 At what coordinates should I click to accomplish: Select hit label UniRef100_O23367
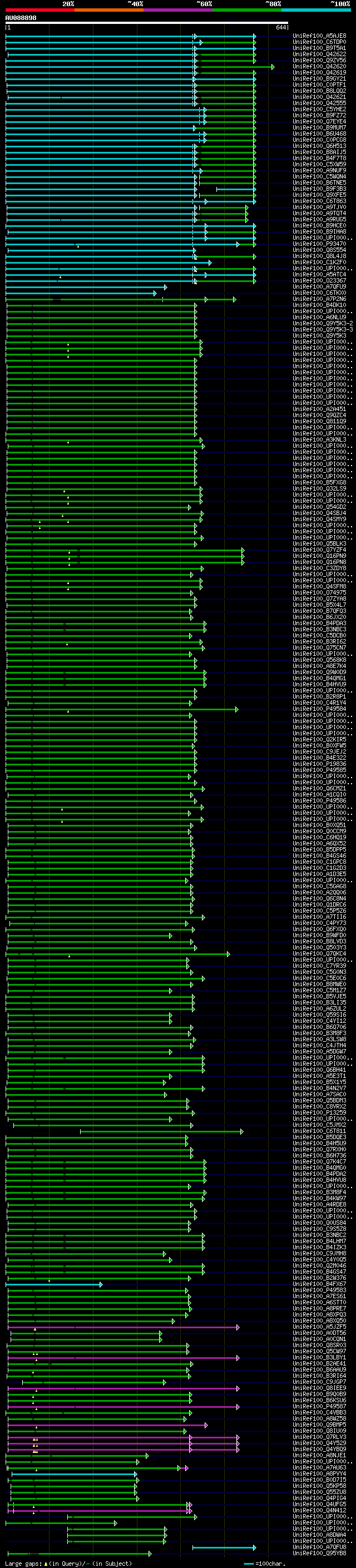coord(319,280)
